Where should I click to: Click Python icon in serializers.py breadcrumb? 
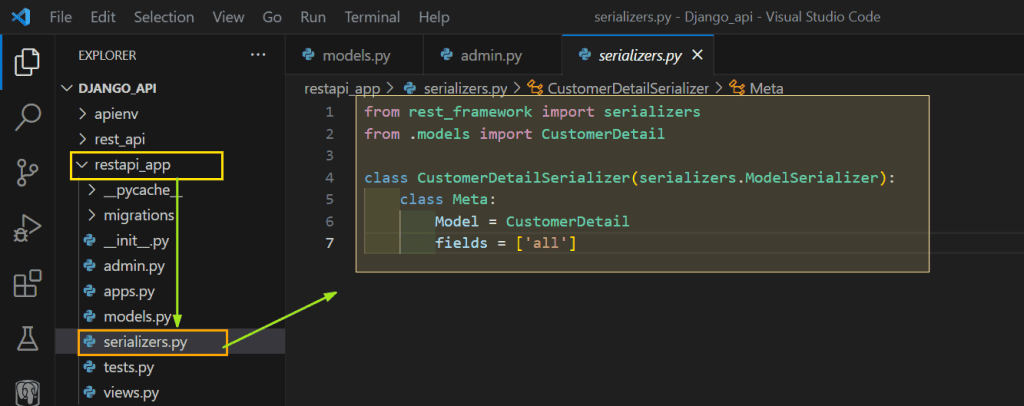[x=411, y=87]
